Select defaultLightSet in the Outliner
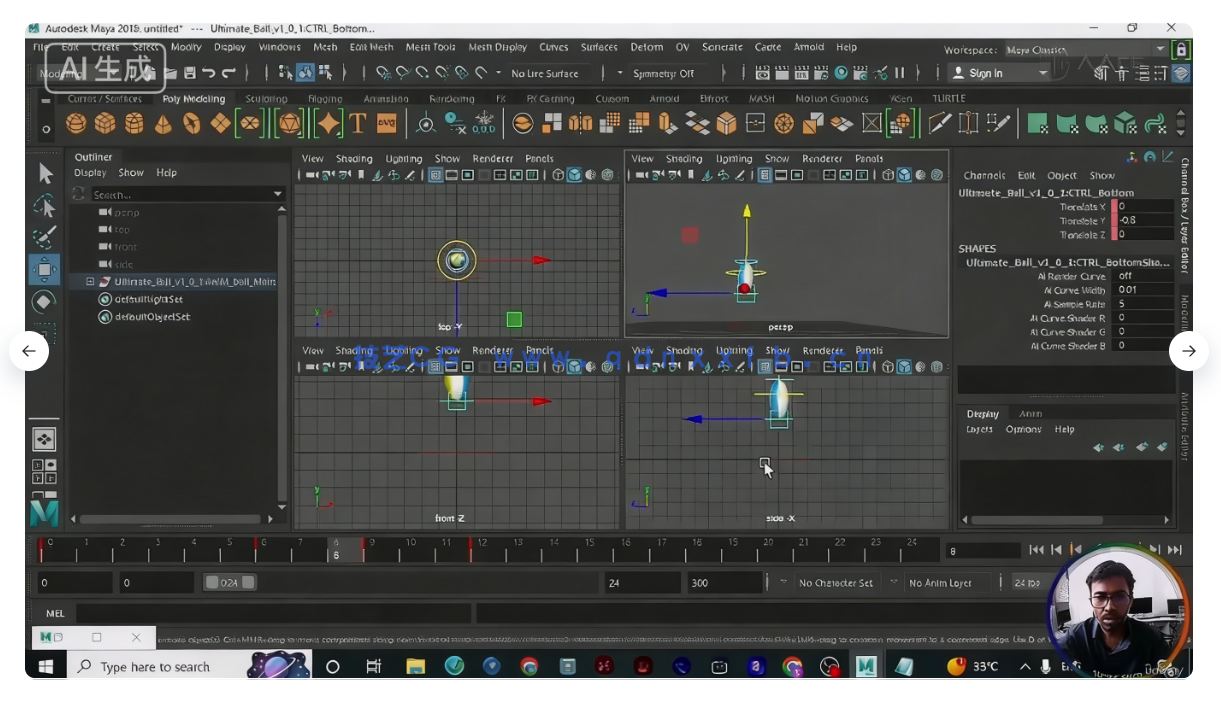The width and height of the screenshot is (1221, 715). (x=148, y=300)
